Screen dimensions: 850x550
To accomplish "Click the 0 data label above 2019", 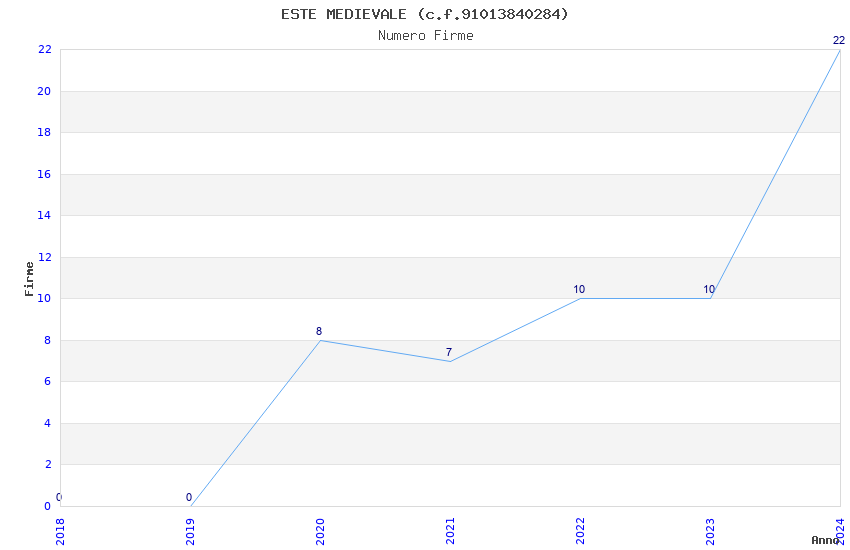I will [x=189, y=497].
